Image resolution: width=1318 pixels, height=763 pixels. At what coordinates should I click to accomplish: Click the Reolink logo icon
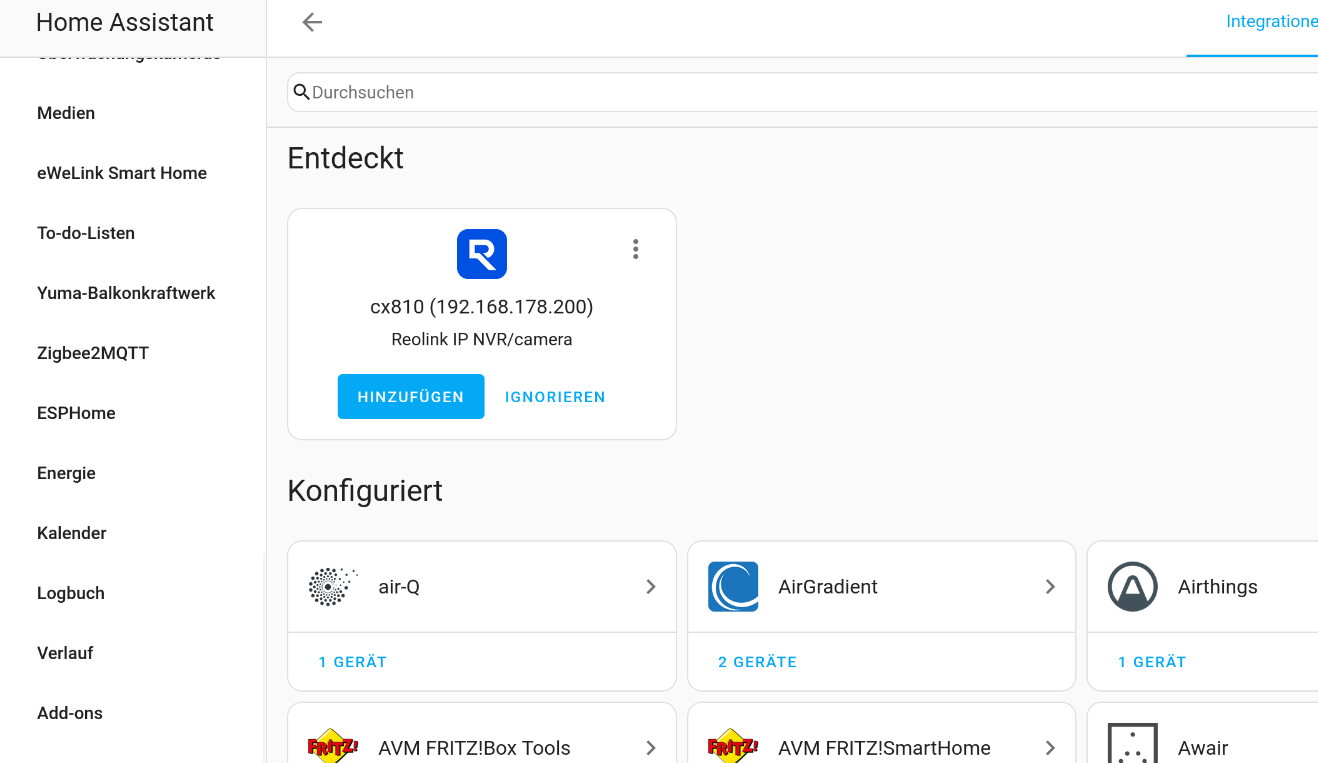(482, 254)
